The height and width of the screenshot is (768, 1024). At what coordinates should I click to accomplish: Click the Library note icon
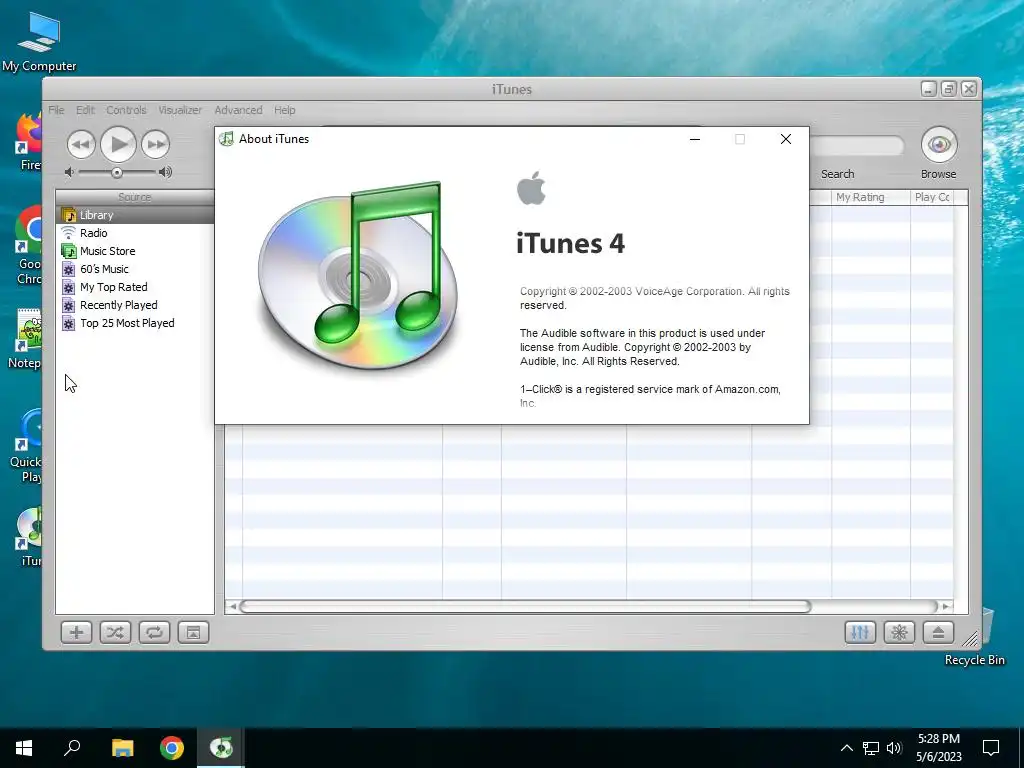pos(69,215)
